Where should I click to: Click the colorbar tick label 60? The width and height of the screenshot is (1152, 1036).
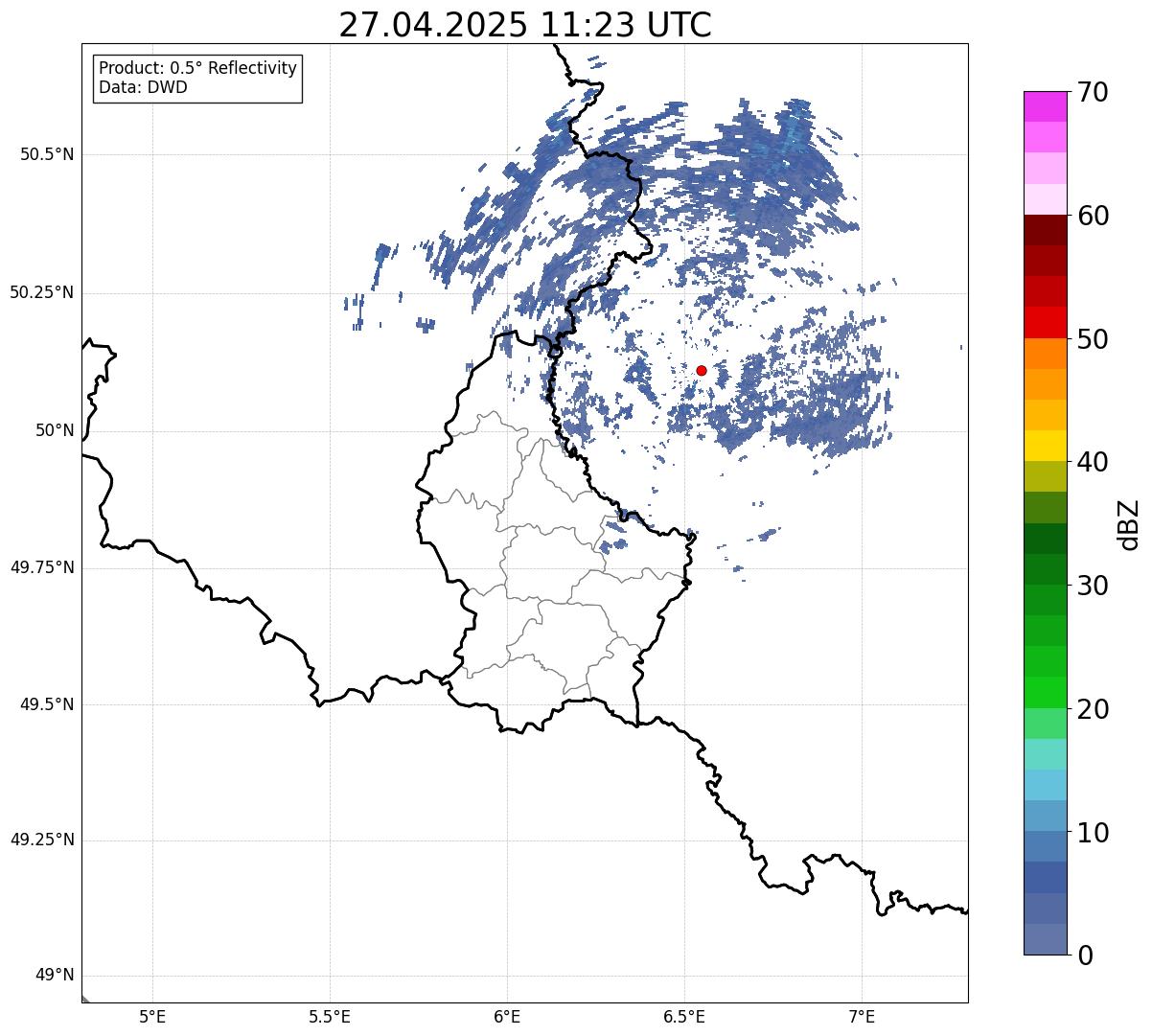[x=1093, y=216]
